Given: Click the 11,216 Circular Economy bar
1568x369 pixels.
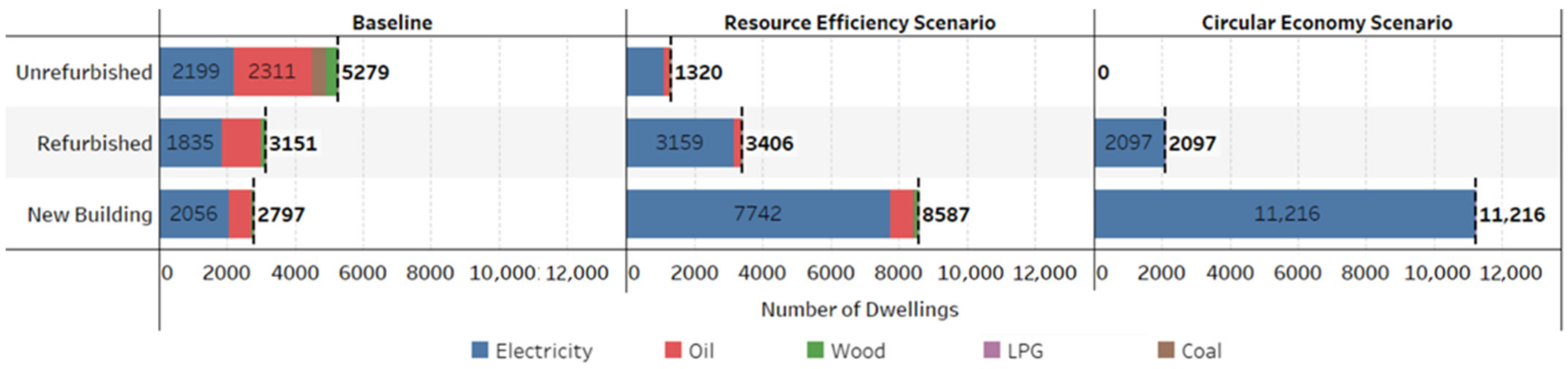Looking at the screenshot, I should tap(1284, 214).
